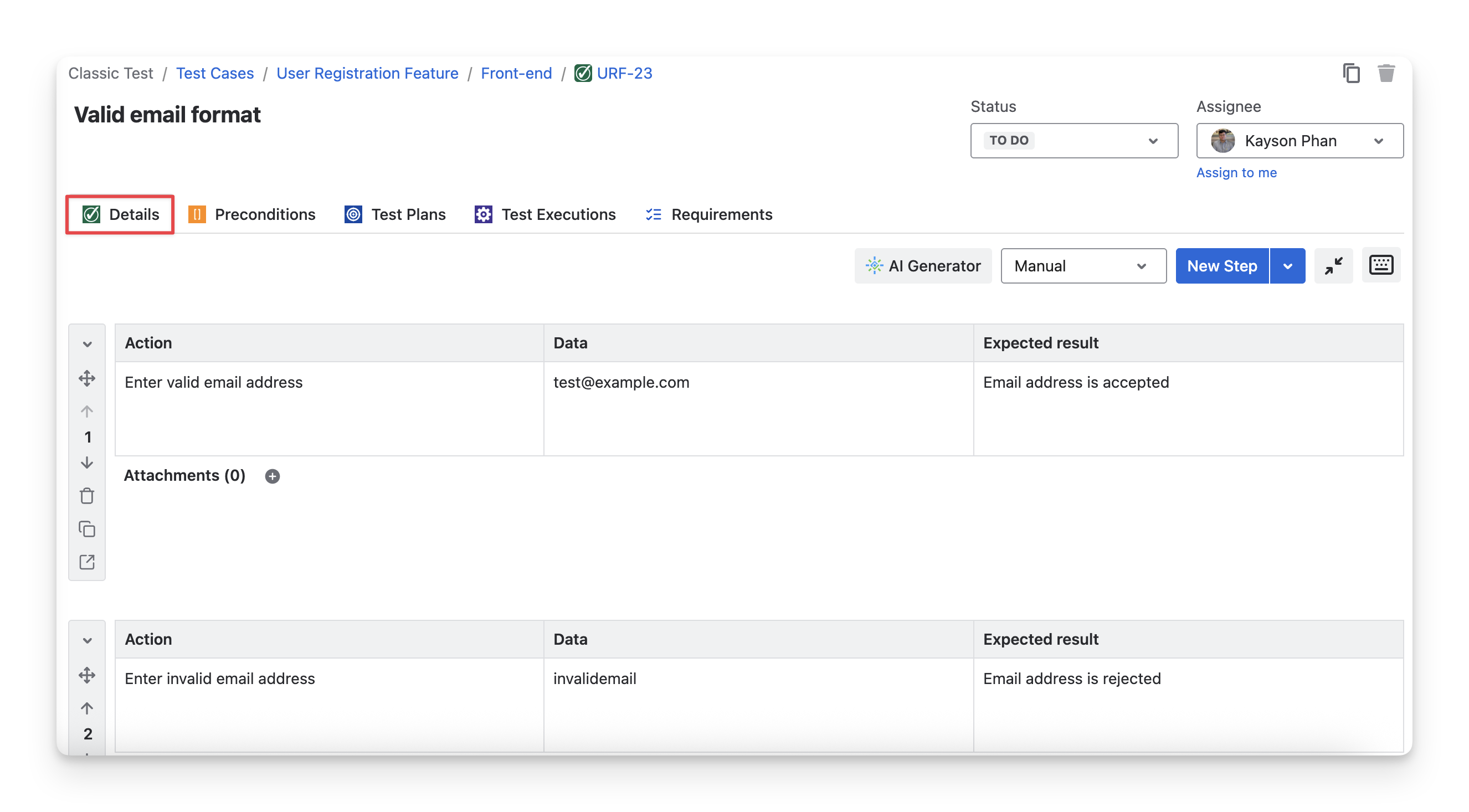
Task: Open step 1 via the external link icon
Action: coord(86,562)
